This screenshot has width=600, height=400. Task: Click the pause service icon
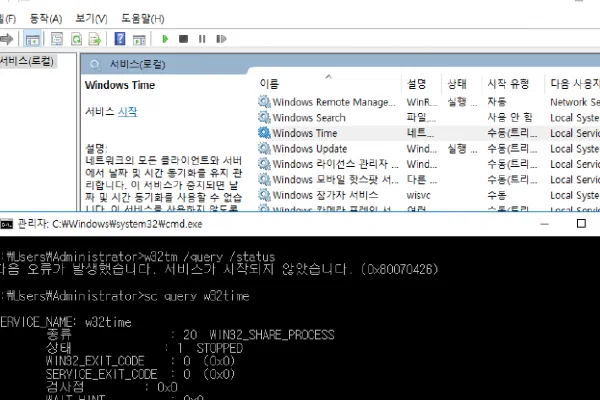(x=202, y=39)
